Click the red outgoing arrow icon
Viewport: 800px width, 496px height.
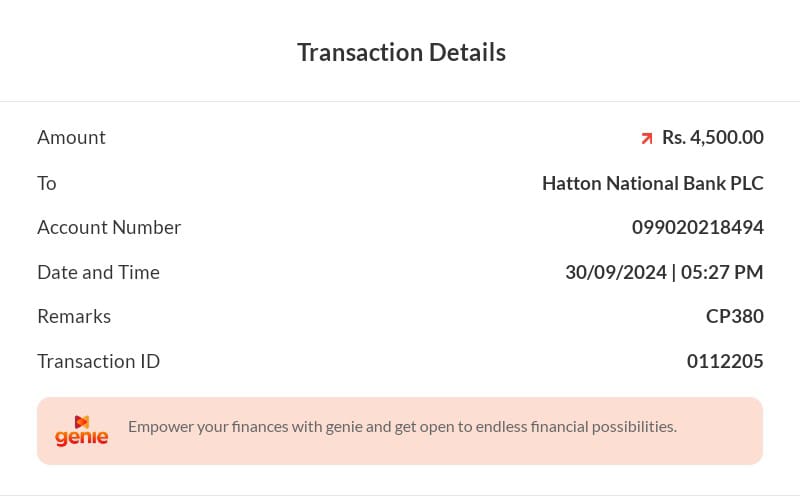647,139
